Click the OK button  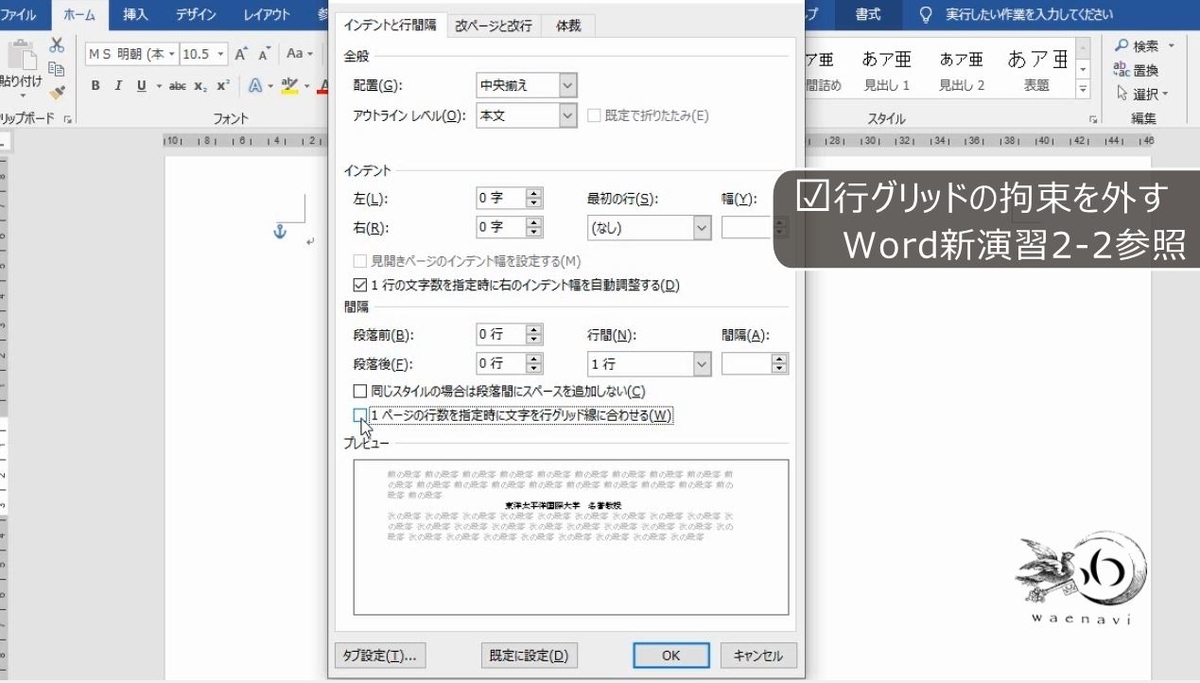click(671, 655)
